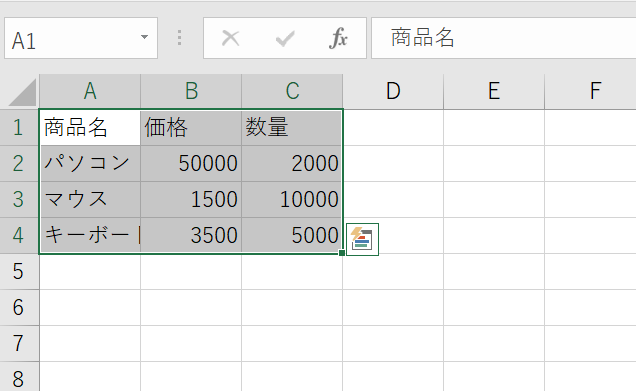Click the Cancel X formula bar icon
636x391 pixels.
tap(230, 39)
